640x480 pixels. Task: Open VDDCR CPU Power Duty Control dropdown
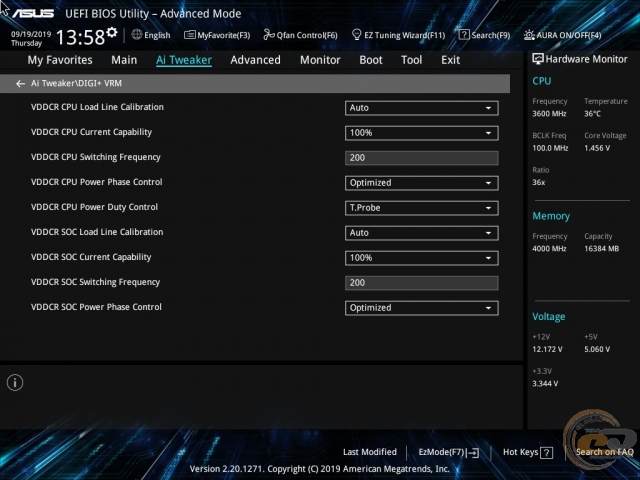pos(422,208)
